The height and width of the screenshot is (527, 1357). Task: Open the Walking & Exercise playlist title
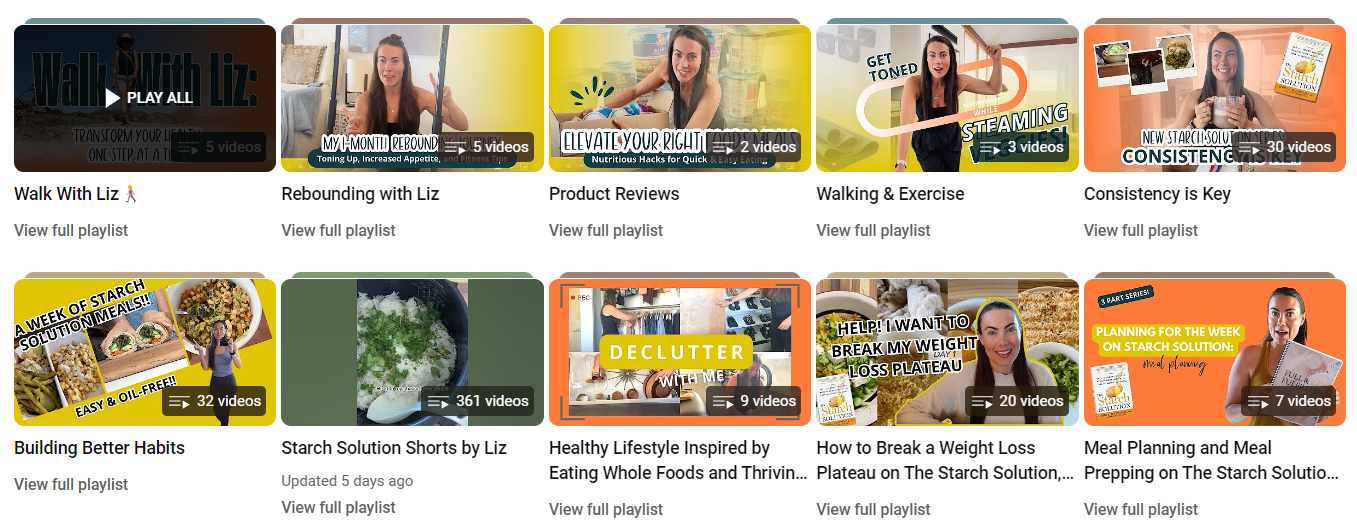click(x=890, y=194)
